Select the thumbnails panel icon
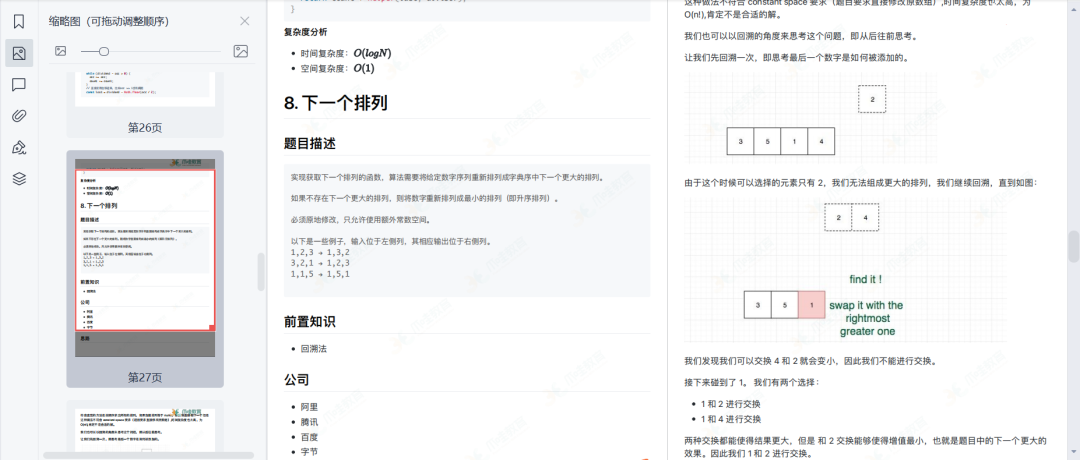The image size is (1080, 460). [19, 53]
